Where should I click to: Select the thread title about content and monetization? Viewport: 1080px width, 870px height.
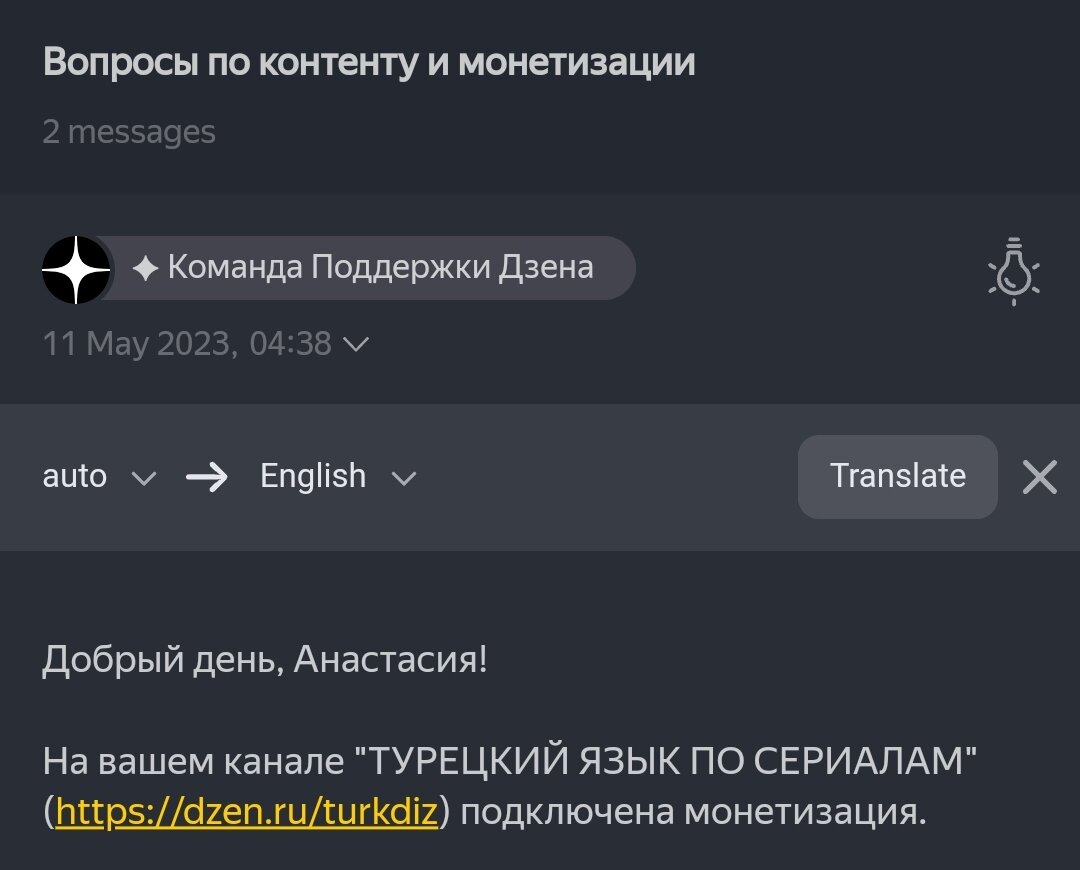click(368, 62)
